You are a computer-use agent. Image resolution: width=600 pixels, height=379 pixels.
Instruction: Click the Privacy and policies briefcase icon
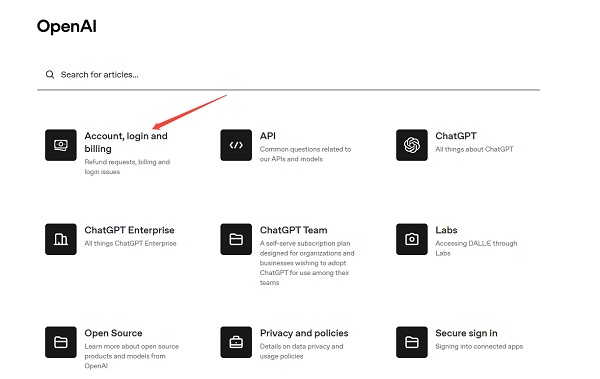[x=236, y=342]
